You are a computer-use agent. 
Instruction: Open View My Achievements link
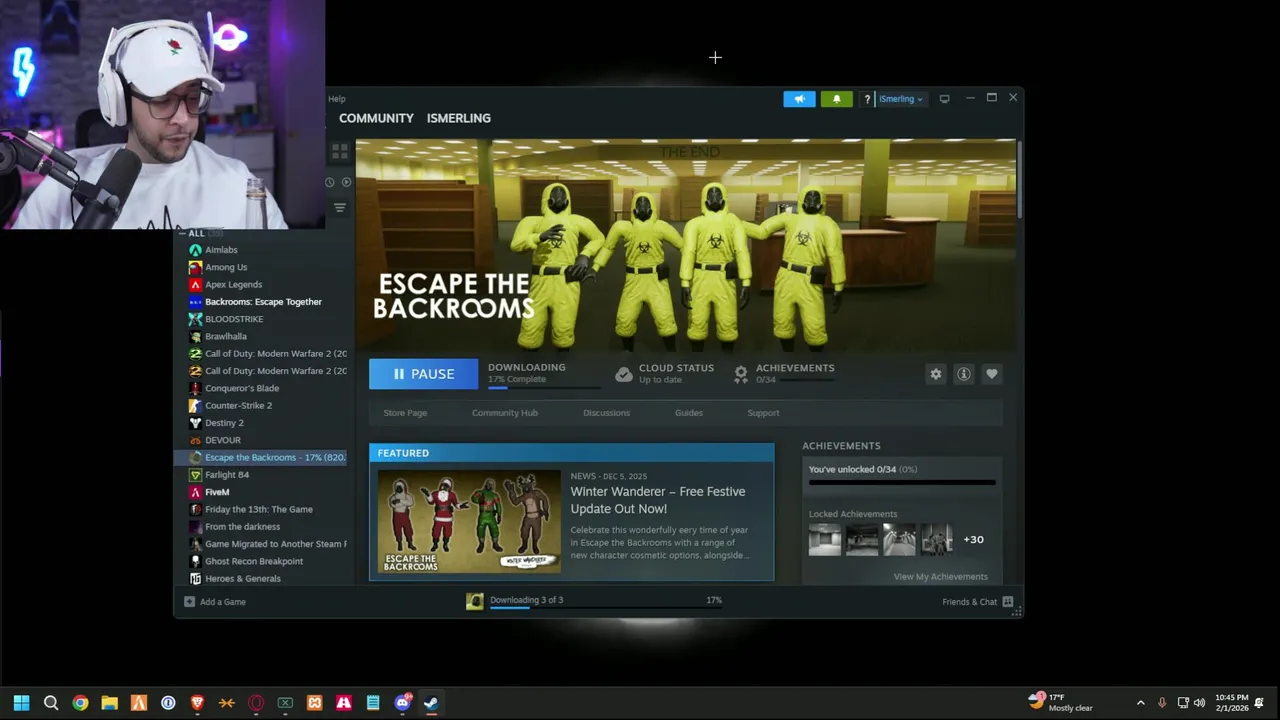[x=940, y=577]
